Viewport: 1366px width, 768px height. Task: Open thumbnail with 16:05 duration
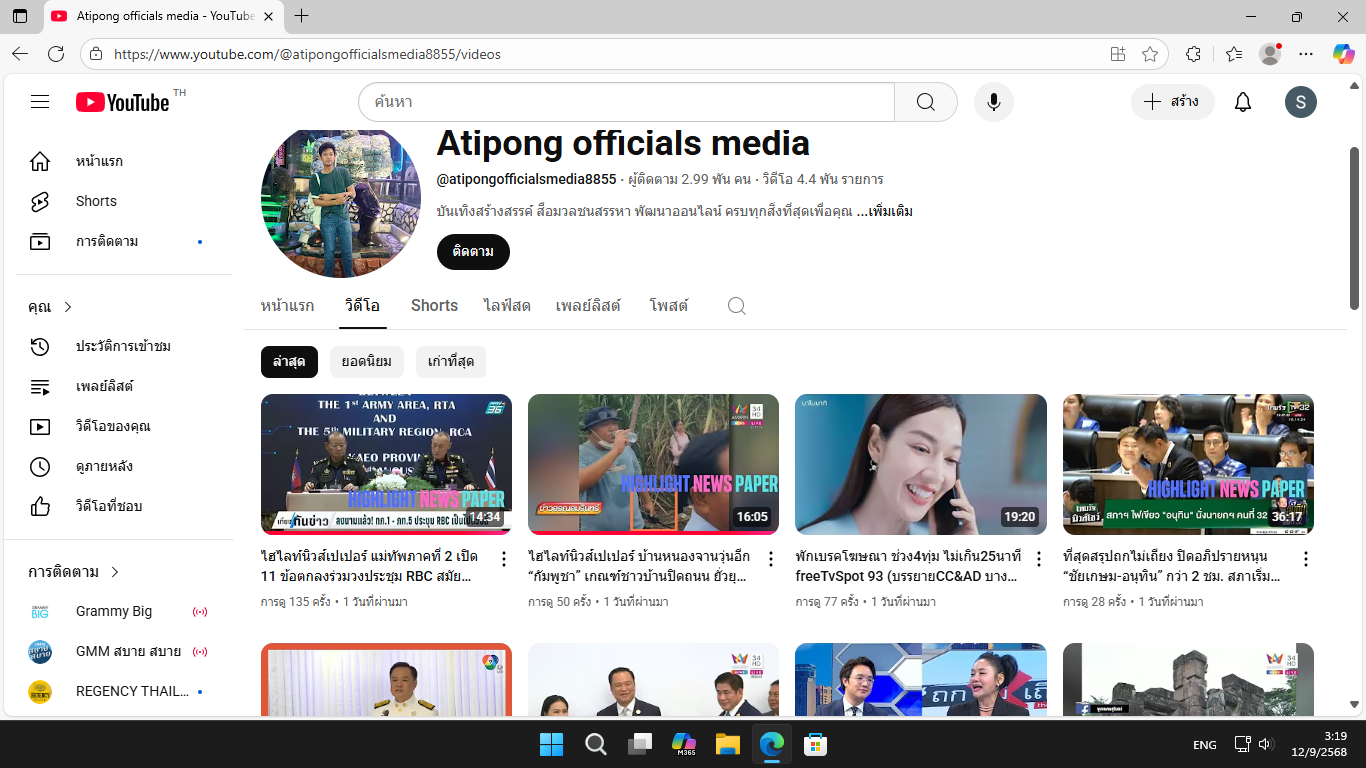tap(653, 464)
